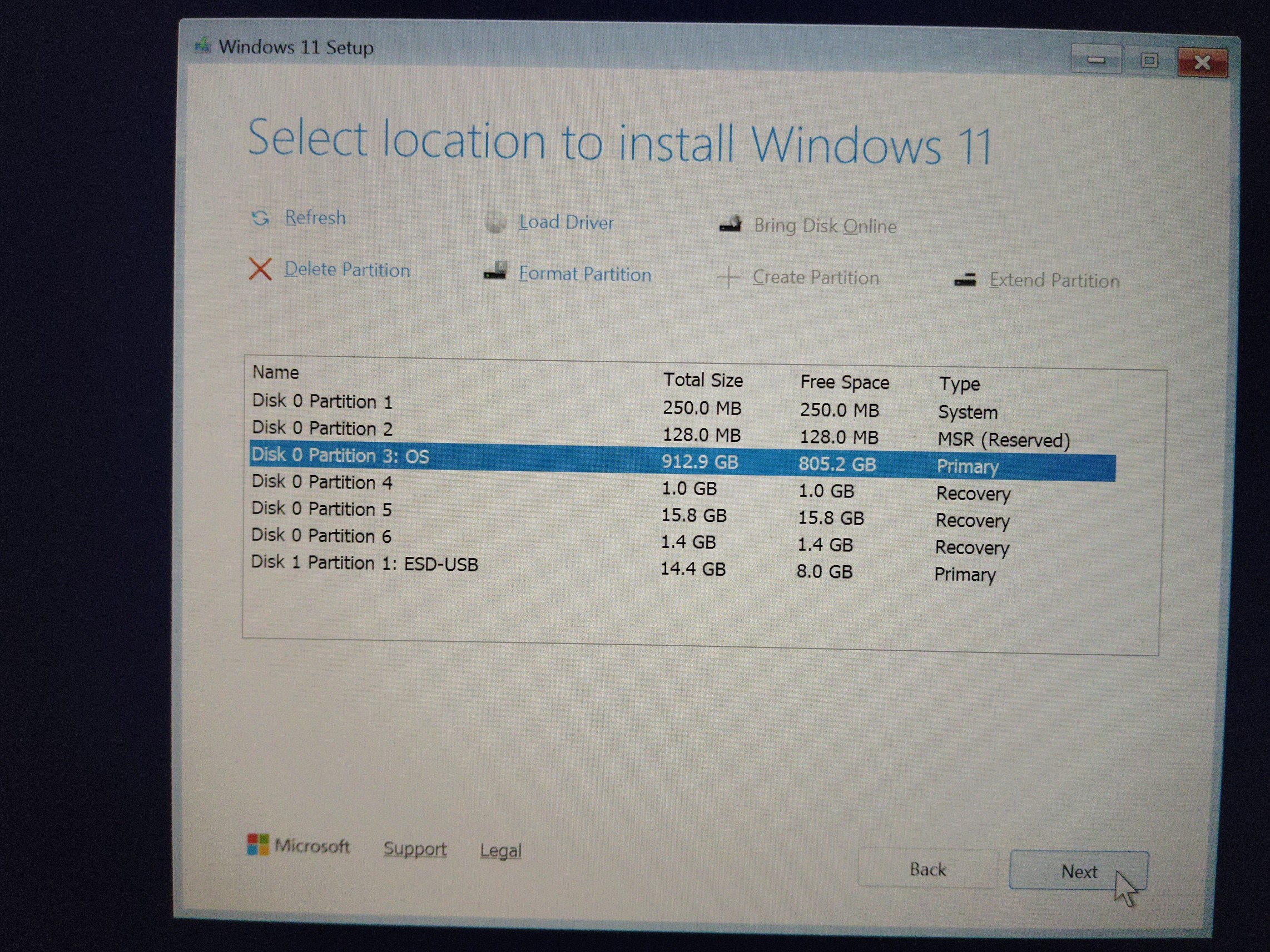Image resolution: width=1270 pixels, height=952 pixels.
Task: Select Disk 0 Partition 1 row
Action: click(x=682, y=406)
